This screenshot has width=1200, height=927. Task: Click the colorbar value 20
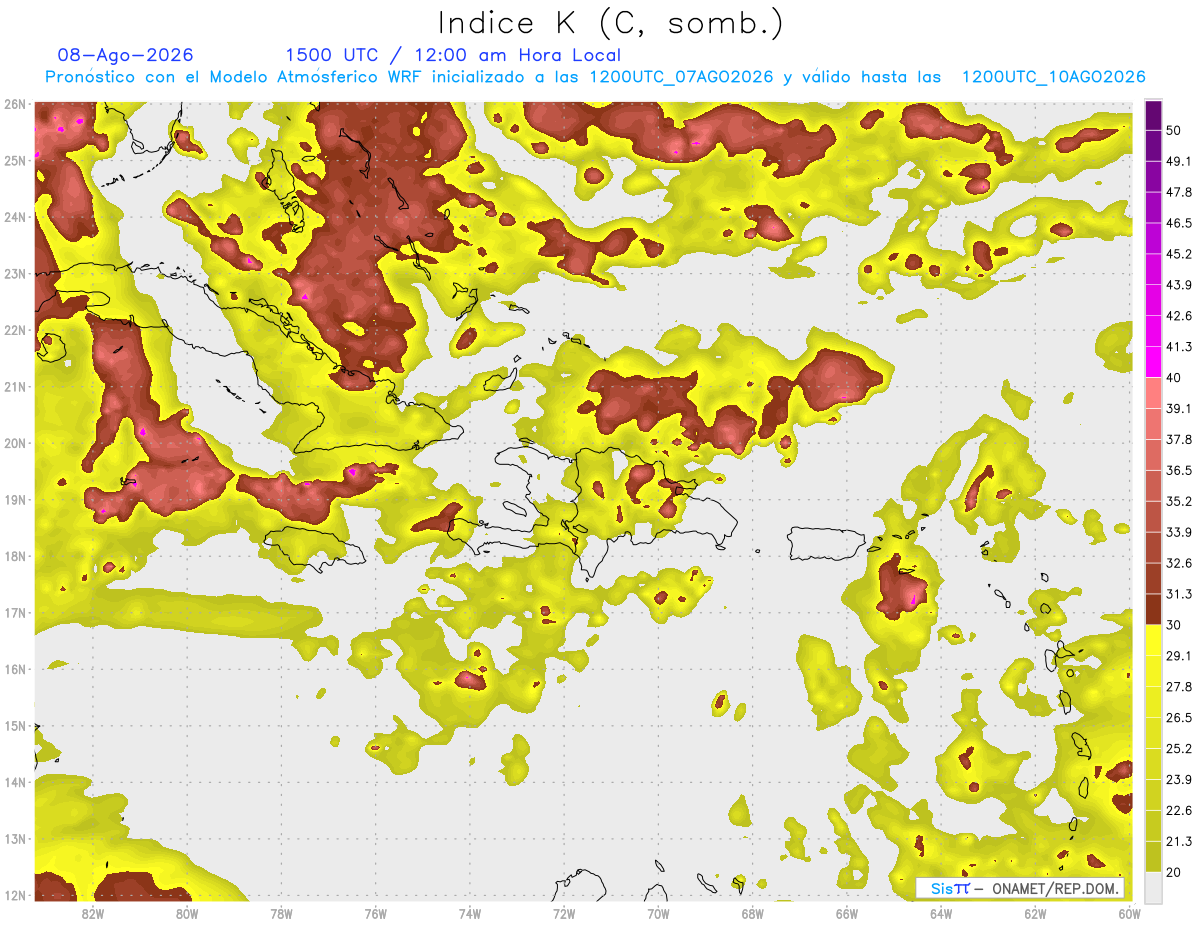[x=1175, y=871]
